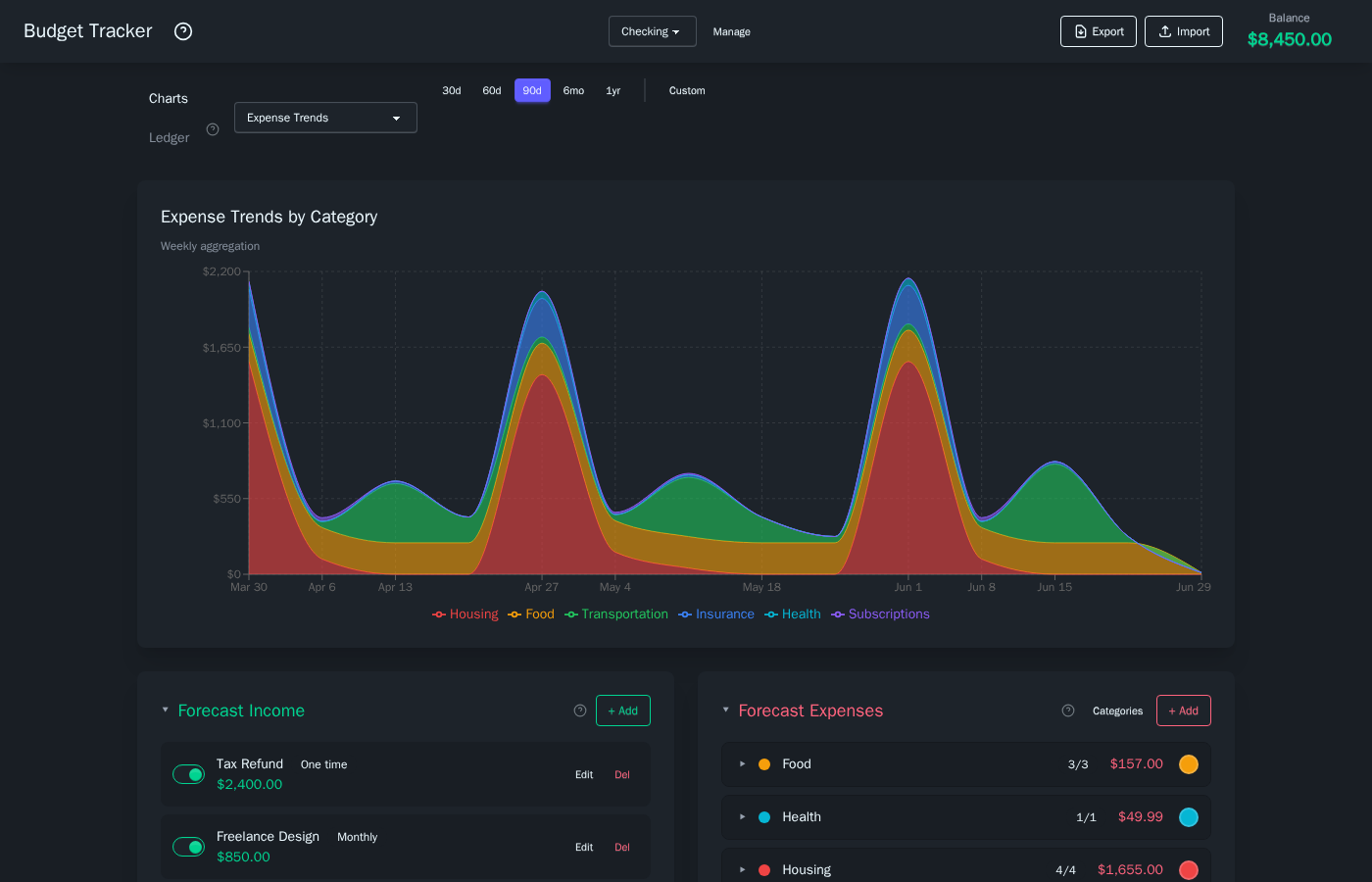The image size is (1372, 882).
Task: Expand the Food expense category row
Action: tap(743, 764)
